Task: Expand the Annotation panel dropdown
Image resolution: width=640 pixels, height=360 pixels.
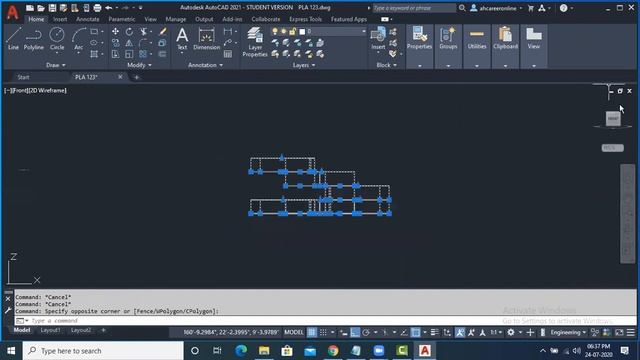Action: pyautogui.click(x=205, y=65)
